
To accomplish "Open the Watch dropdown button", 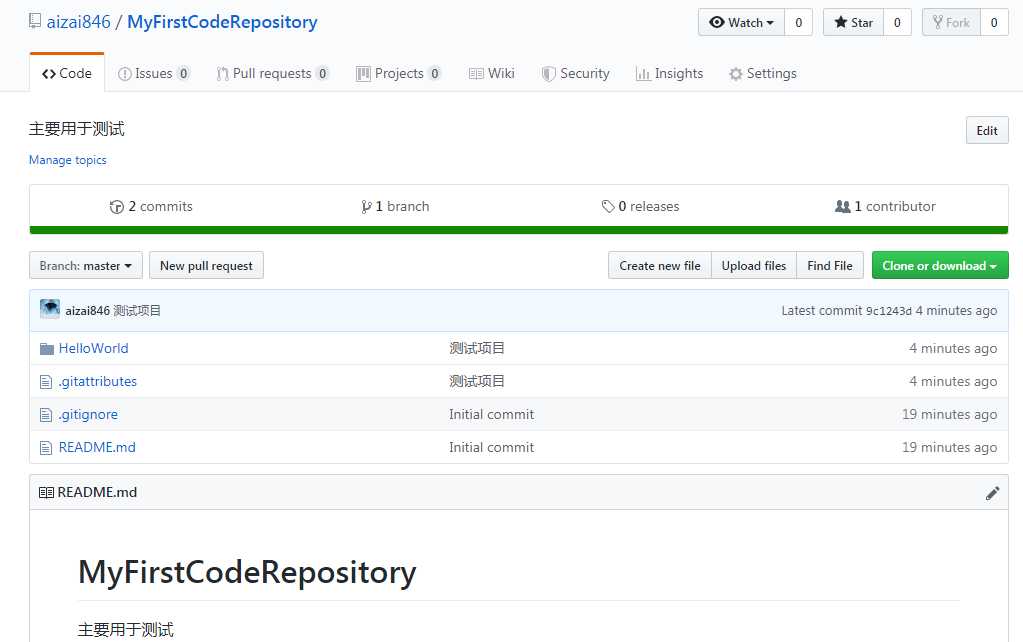I will coord(741,22).
